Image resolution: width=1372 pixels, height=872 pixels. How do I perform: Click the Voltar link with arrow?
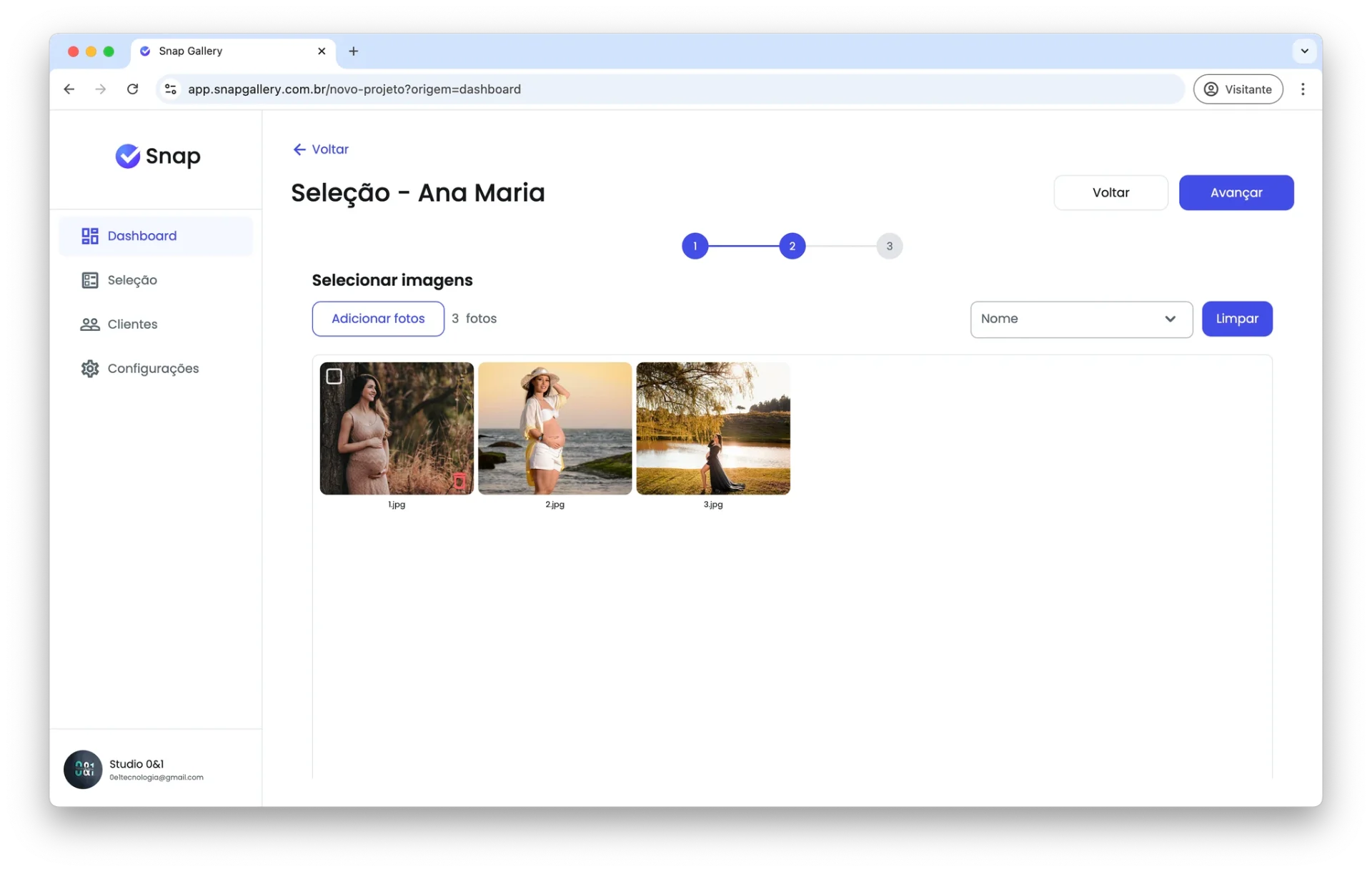tap(321, 149)
